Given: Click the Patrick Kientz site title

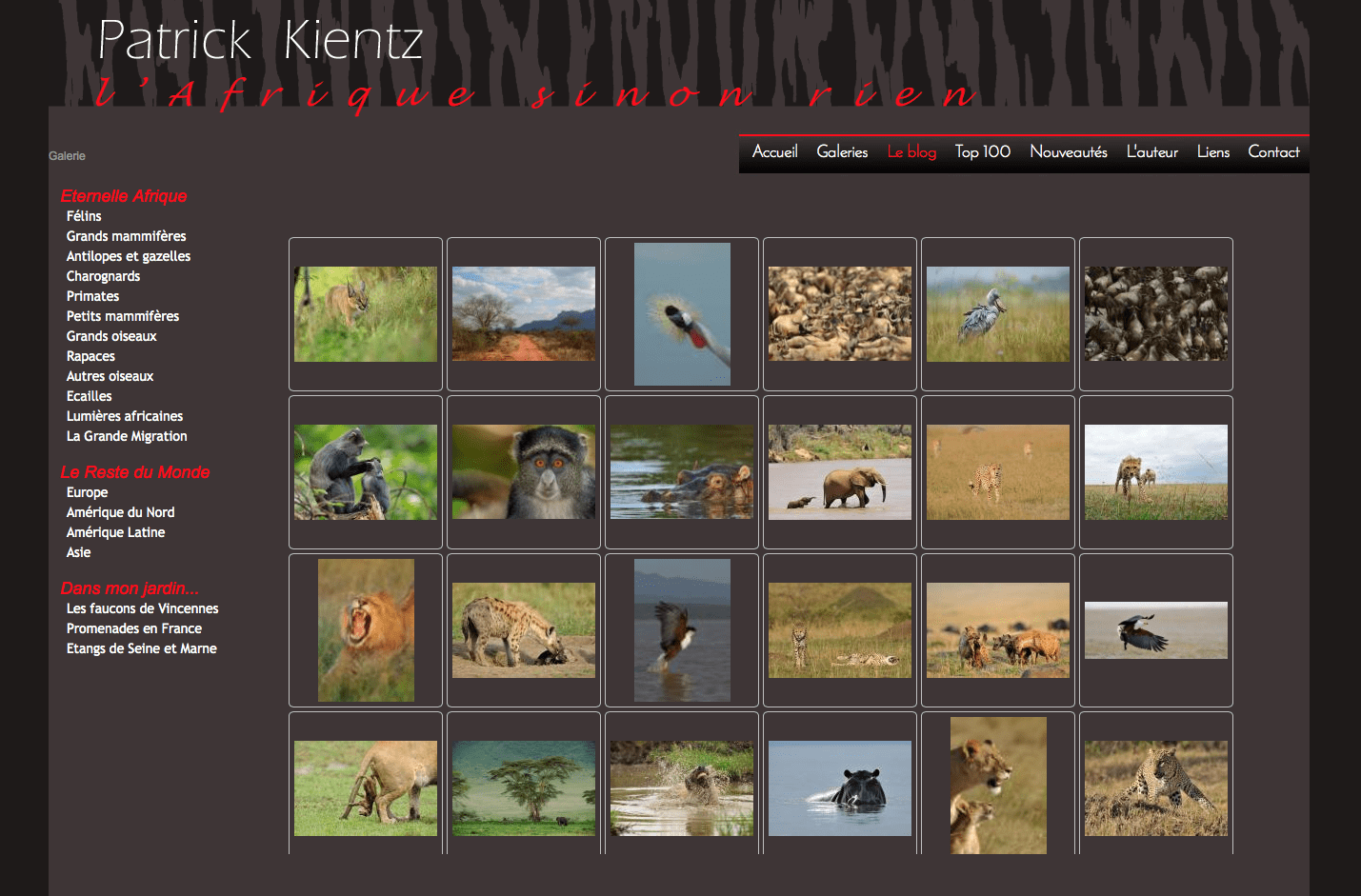Looking at the screenshot, I should (x=260, y=41).
